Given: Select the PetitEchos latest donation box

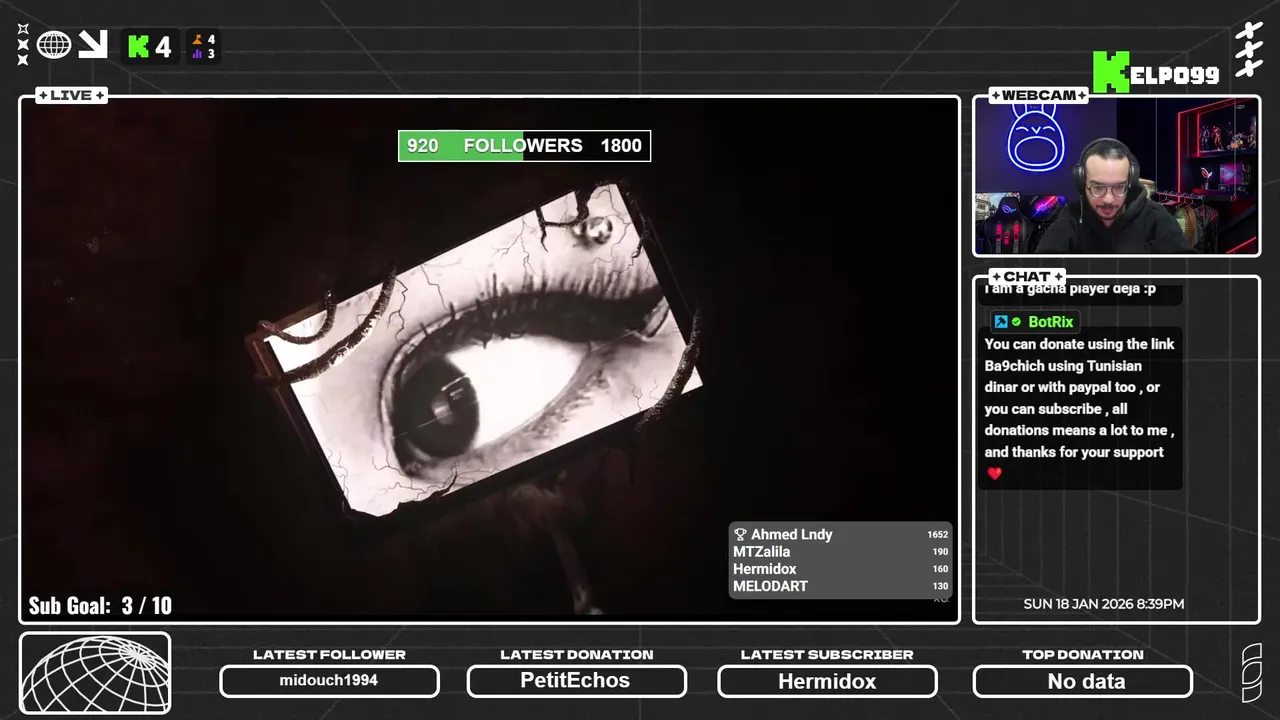Looking at the screenshot, I should pos(576,681).
